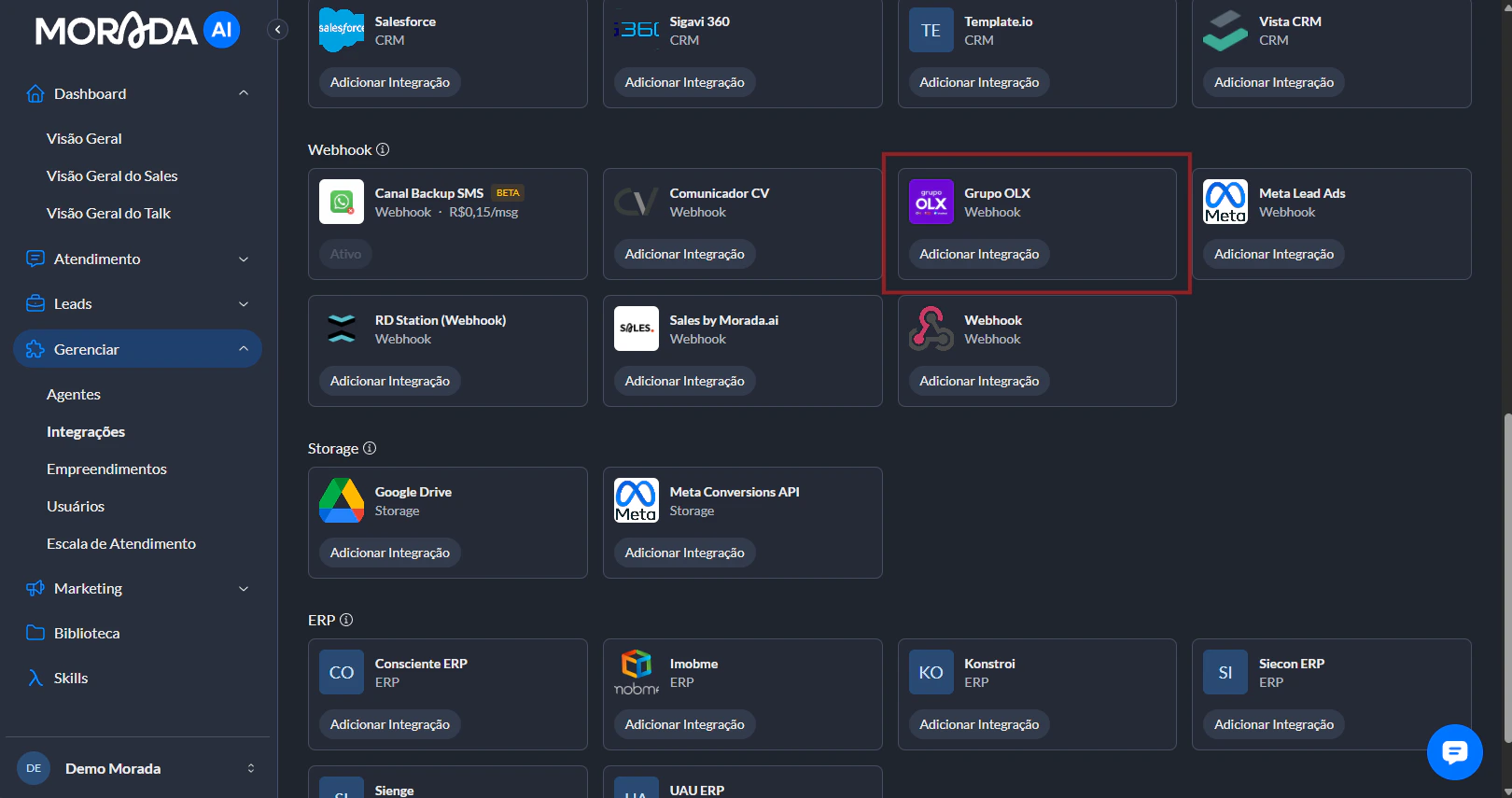The height and width of the screenshot is (798, 1512).
Task: Click the Canal Backup SMS WhatsApp icon
Action: [342, 202]
